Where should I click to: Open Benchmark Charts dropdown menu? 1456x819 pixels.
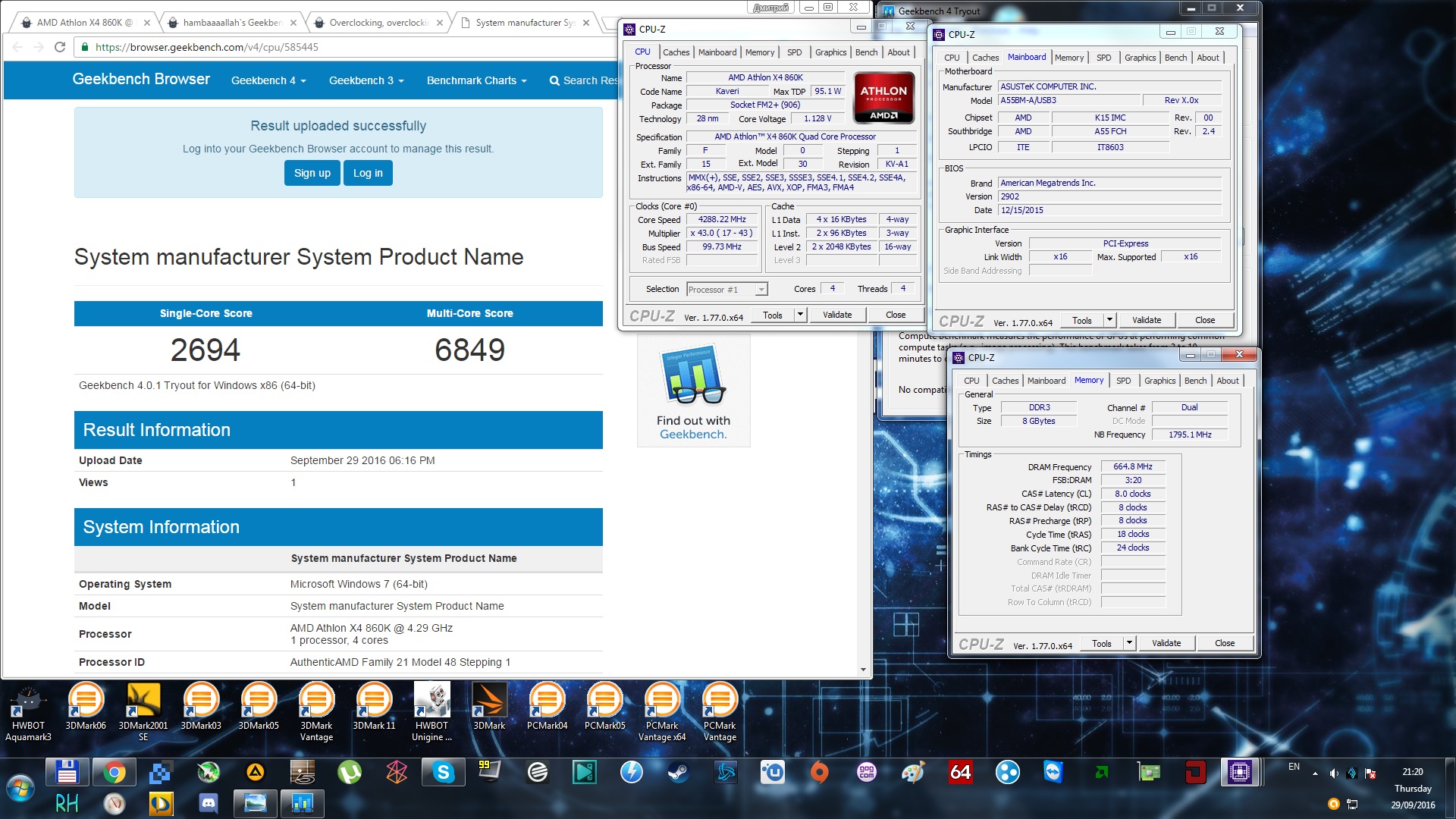(x=476, y=80)
